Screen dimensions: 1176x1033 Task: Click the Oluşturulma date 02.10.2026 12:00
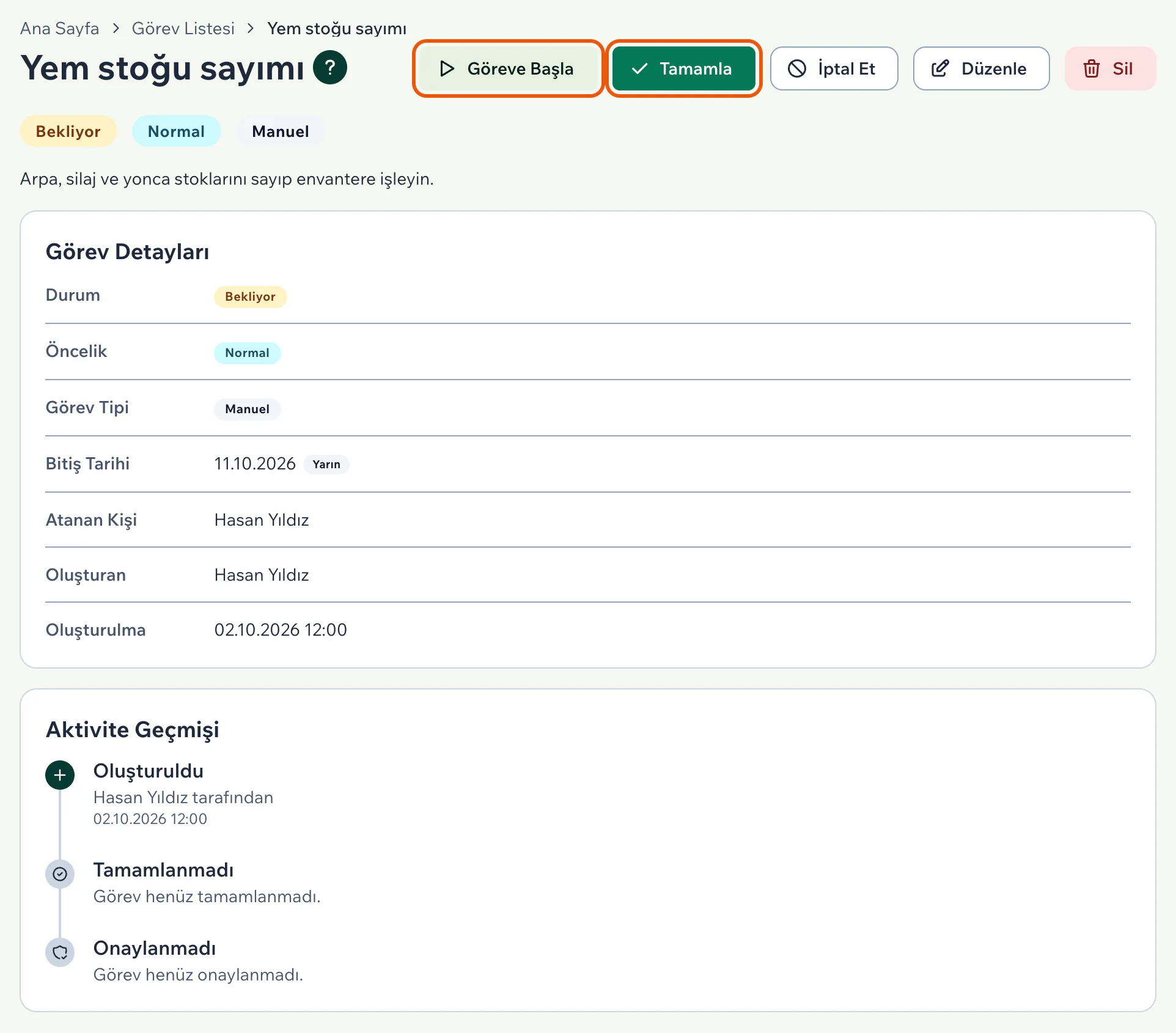tap(281, 630)
